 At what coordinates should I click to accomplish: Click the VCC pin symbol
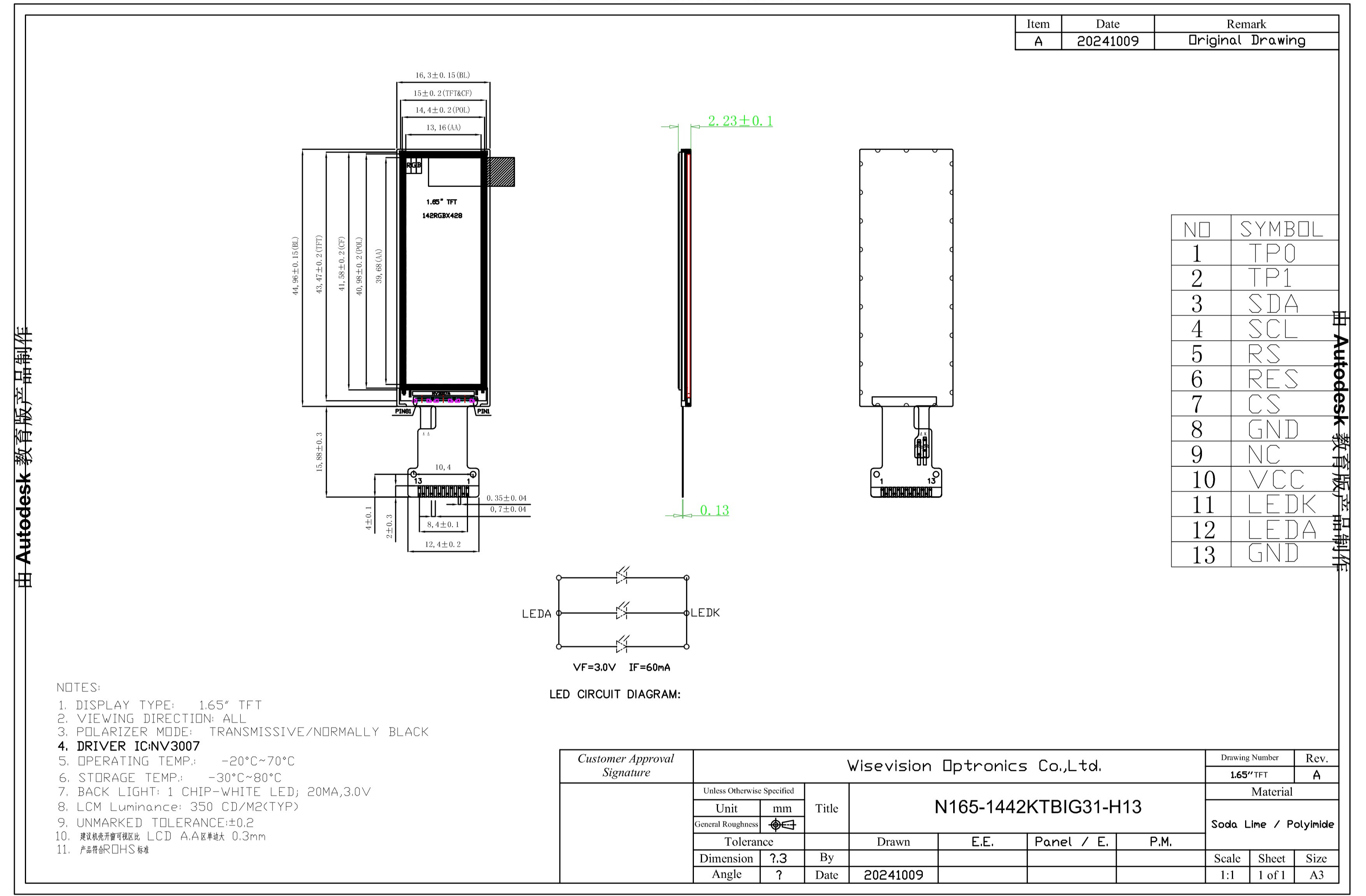(x=1277, y=479)
